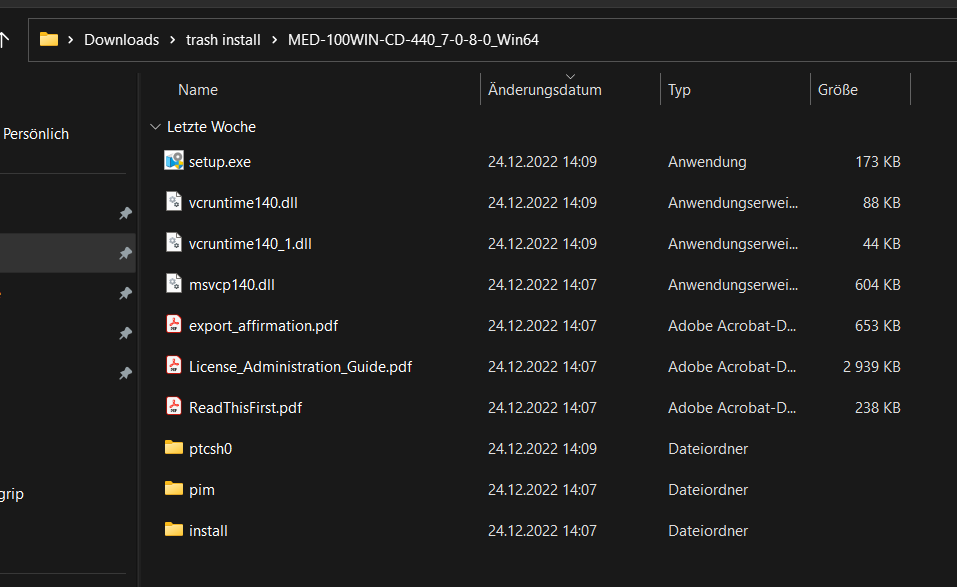Open the pim folder icon
The height and width of the screenshot is (587, 957).
click(x=172, y=489)
